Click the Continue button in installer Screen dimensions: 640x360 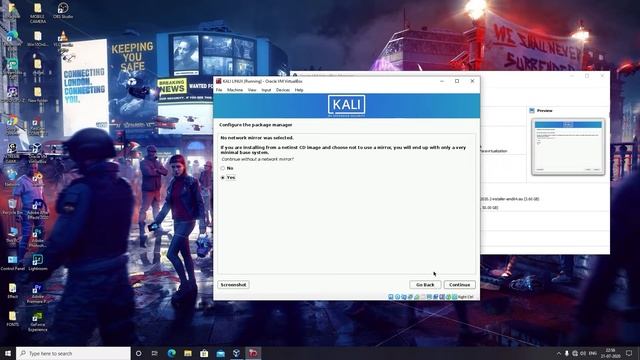(460, 284)
